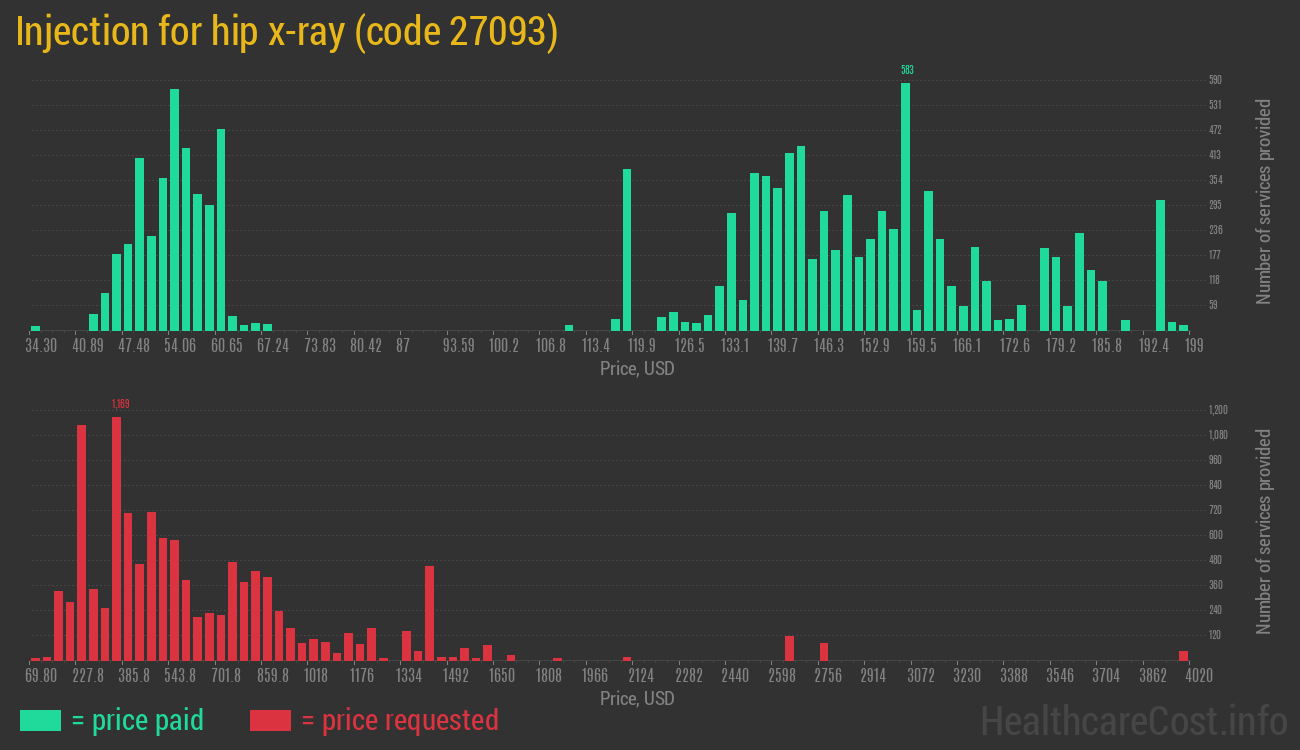Click the isolated tall green bar near 119.9
Screen dimensions: 1300x750
(627, 249)
